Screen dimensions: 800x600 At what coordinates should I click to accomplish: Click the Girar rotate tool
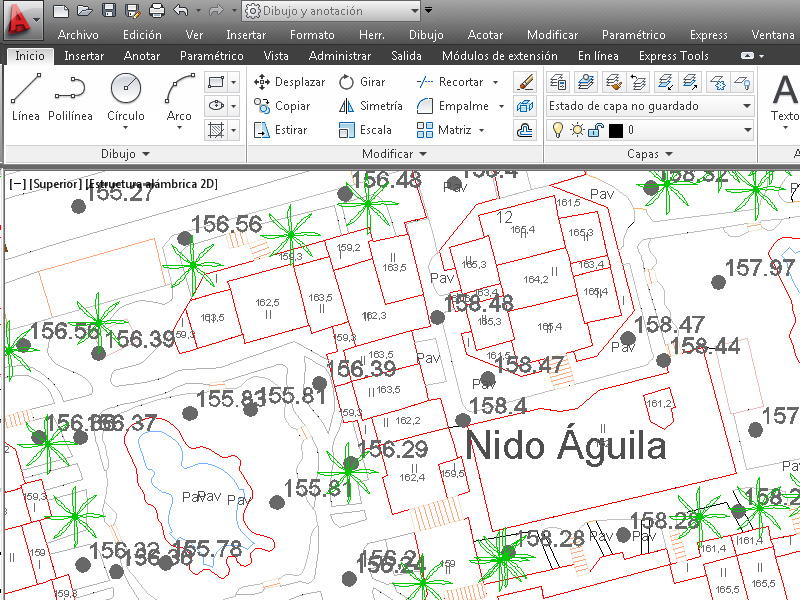(362, 82)
